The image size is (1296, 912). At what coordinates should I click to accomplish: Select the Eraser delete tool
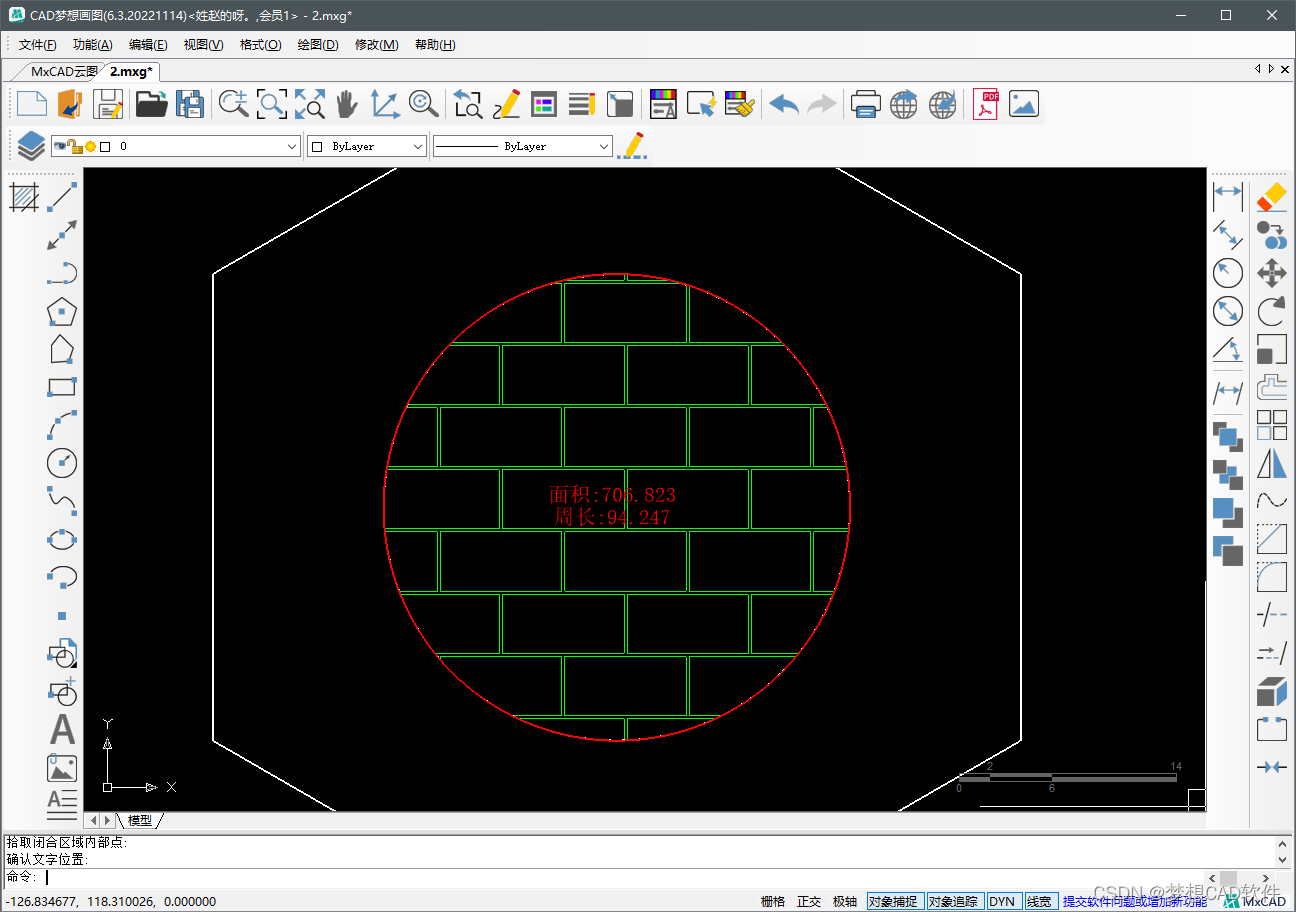click(x=1271, y=196)
